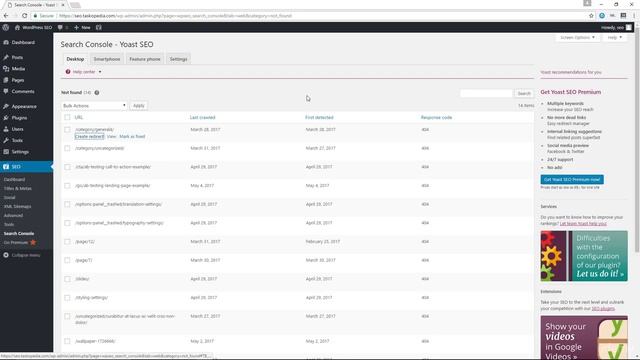The width and height of the screenshot is (640, 360).
Task: Click Get Yoast SEO Premium now button
Action: (x=572, y=180)
